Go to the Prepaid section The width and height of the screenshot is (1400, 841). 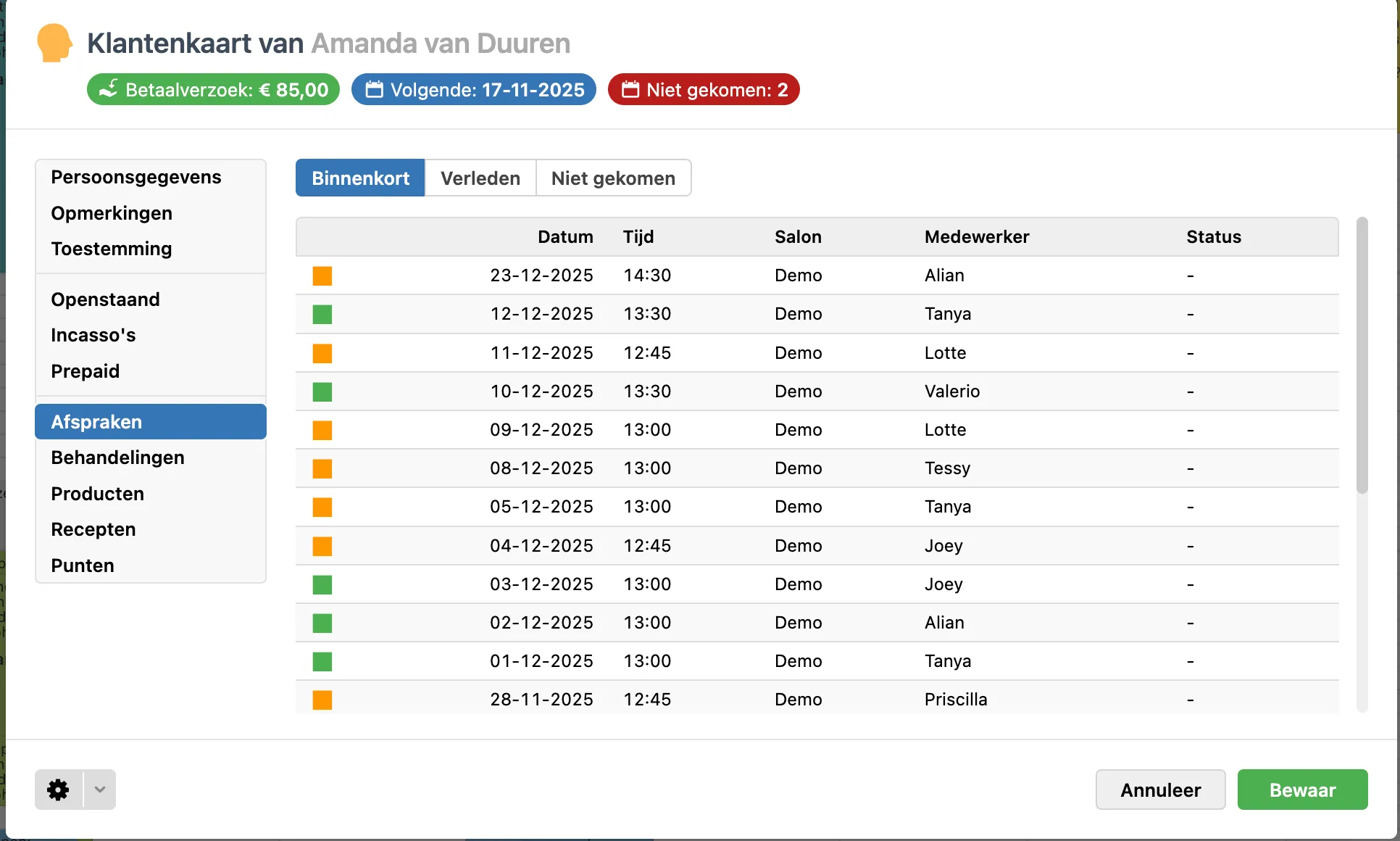[86, 371]
